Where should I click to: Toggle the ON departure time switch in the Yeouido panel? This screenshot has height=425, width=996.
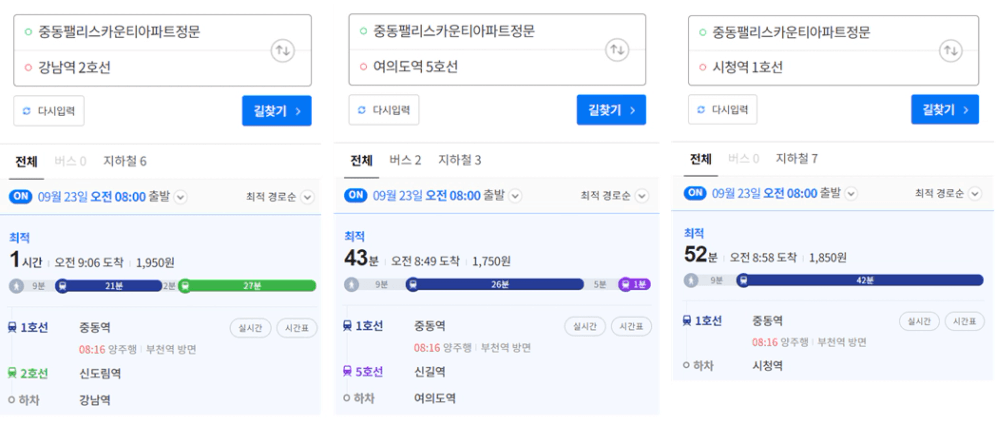click(x=356, y=195)
